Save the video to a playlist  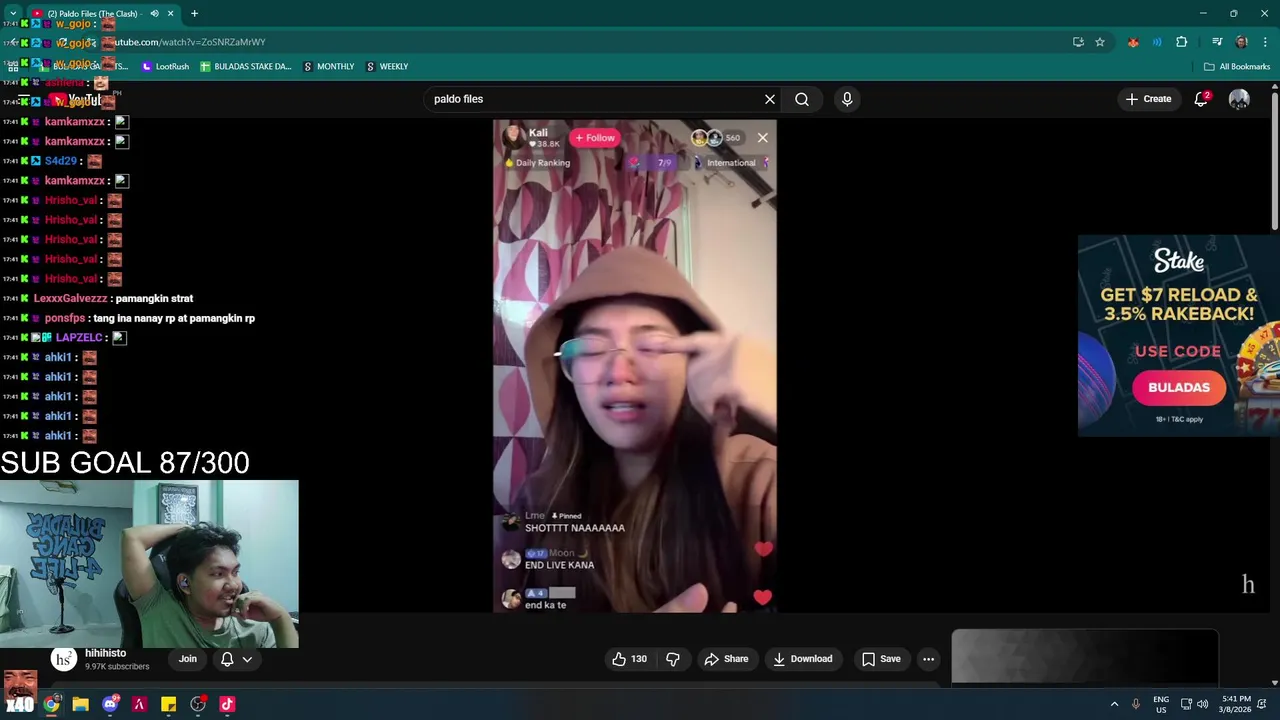pos(881,659)
